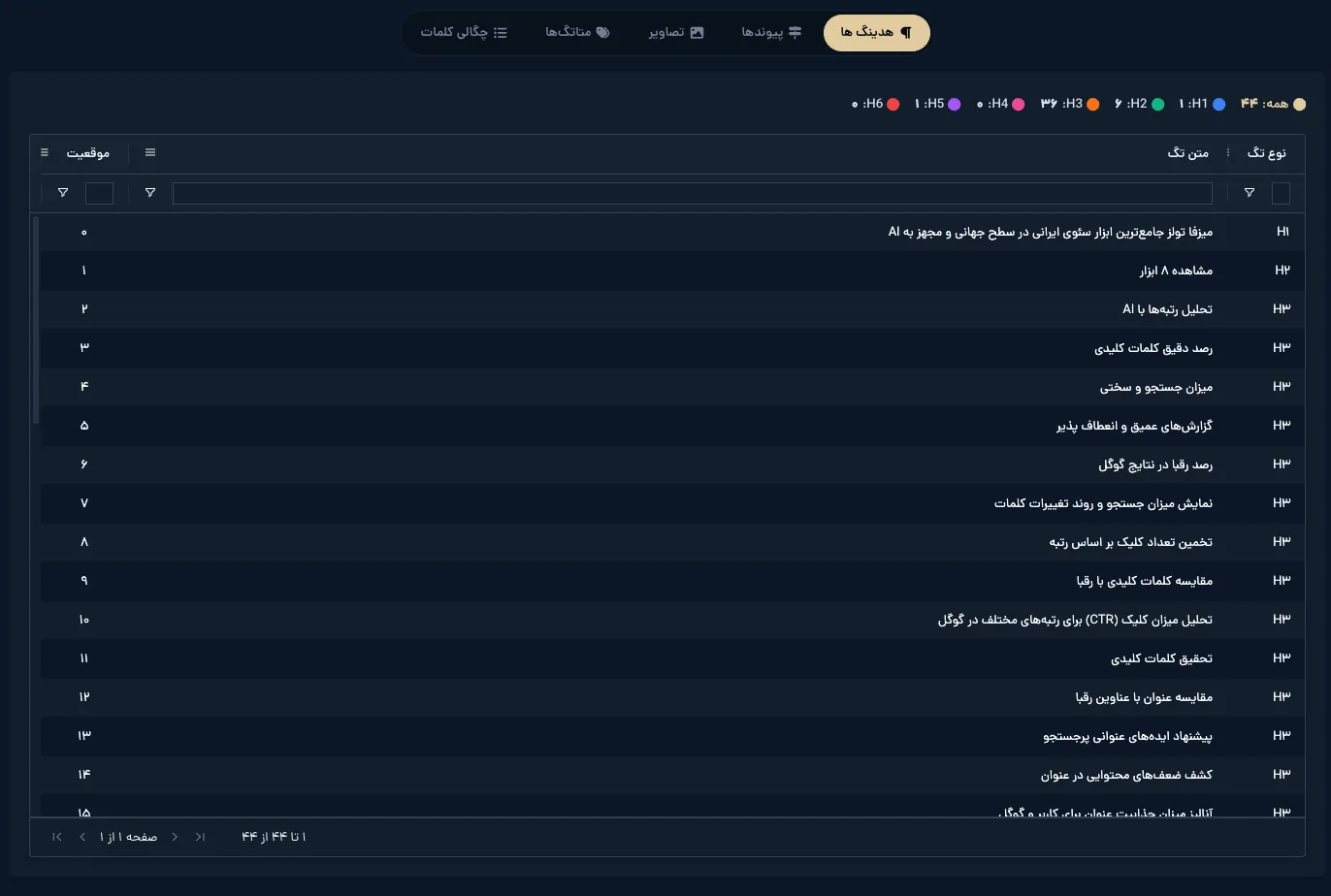Screen dimensions: 1331x896
Task: Filter headings by H2 green dot
Action: click(x=1139, y=104)
